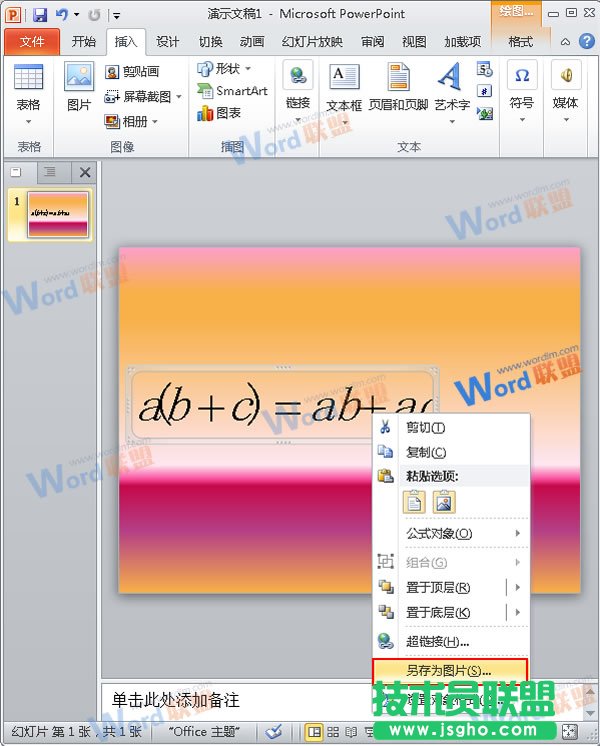
Task: Expand the 表格 dropdown arrow
Action: [29, 122]
